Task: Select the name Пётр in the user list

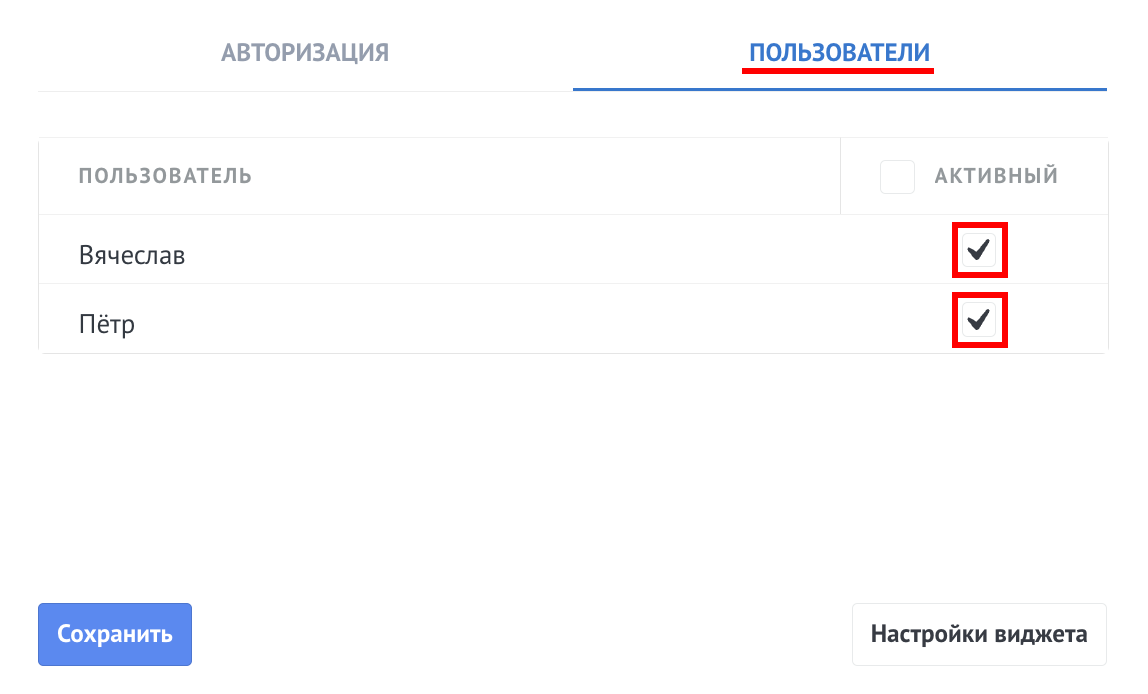Action: [108, 322]
